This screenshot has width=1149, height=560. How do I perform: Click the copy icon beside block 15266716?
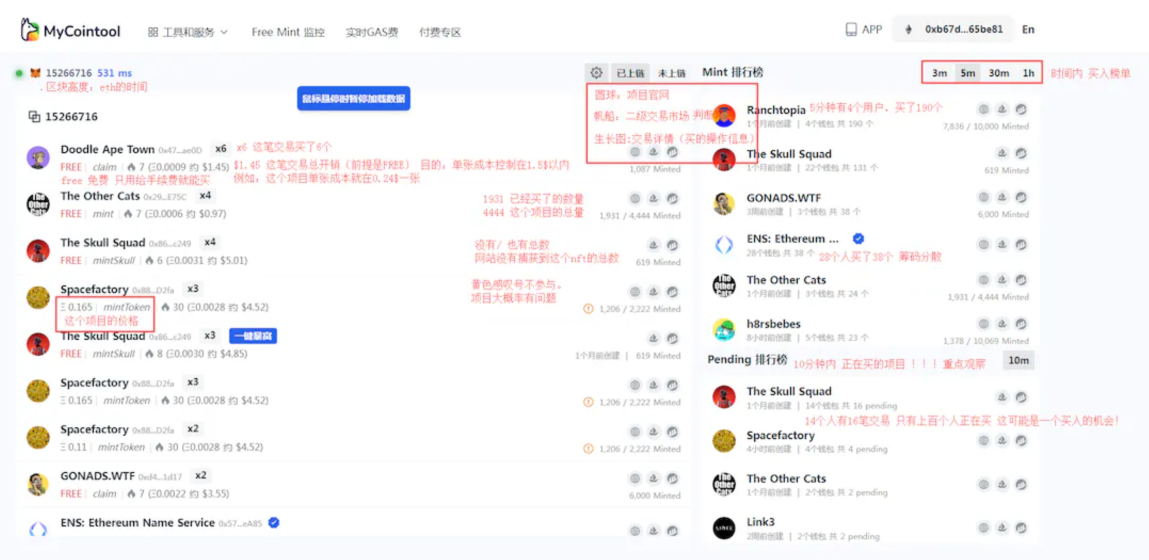click(x=34, y=117)
